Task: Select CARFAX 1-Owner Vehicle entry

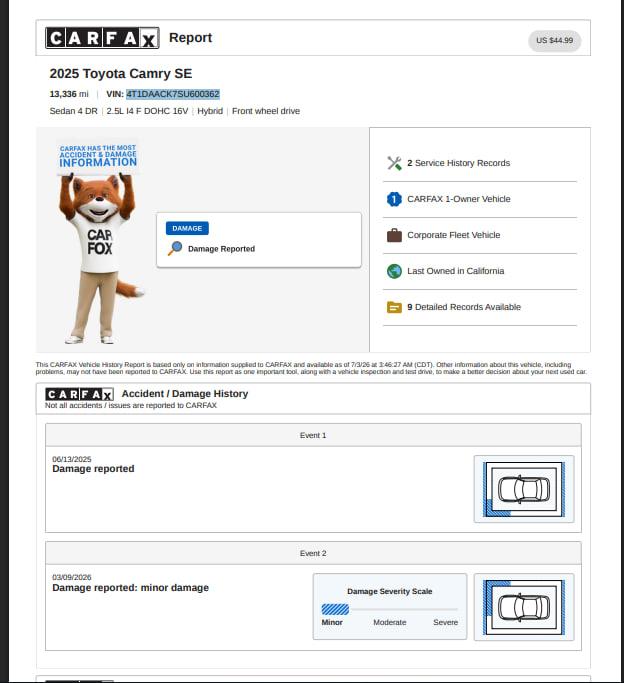Action: pyautogui.click(x=459, y=199)
